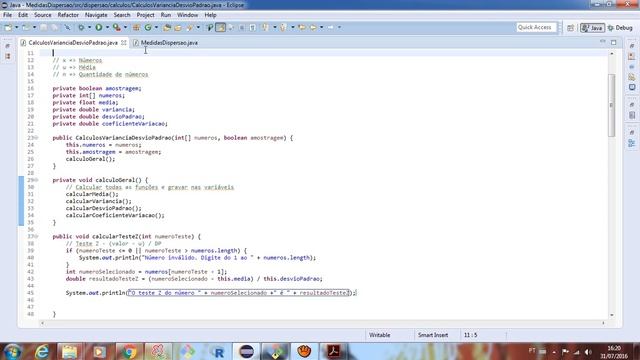Open the Outline view icon in right trim
Screen dimensions: 640x360
tap(632, 143)
